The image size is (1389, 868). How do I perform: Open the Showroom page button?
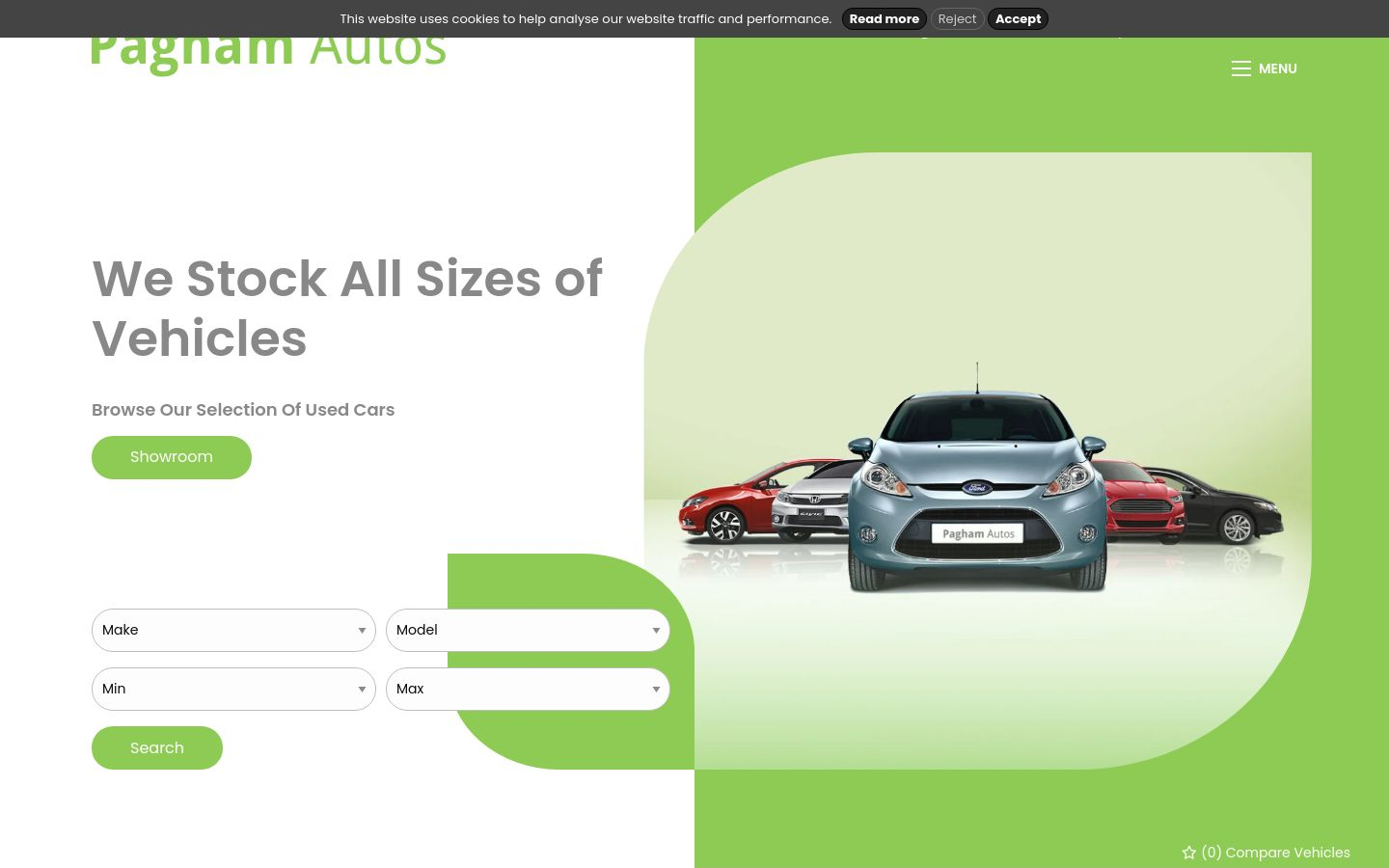click(172, 457)
